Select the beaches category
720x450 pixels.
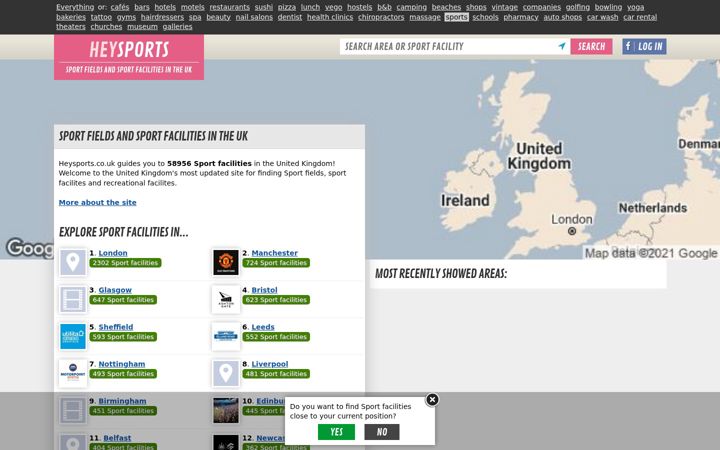[446, 7]
